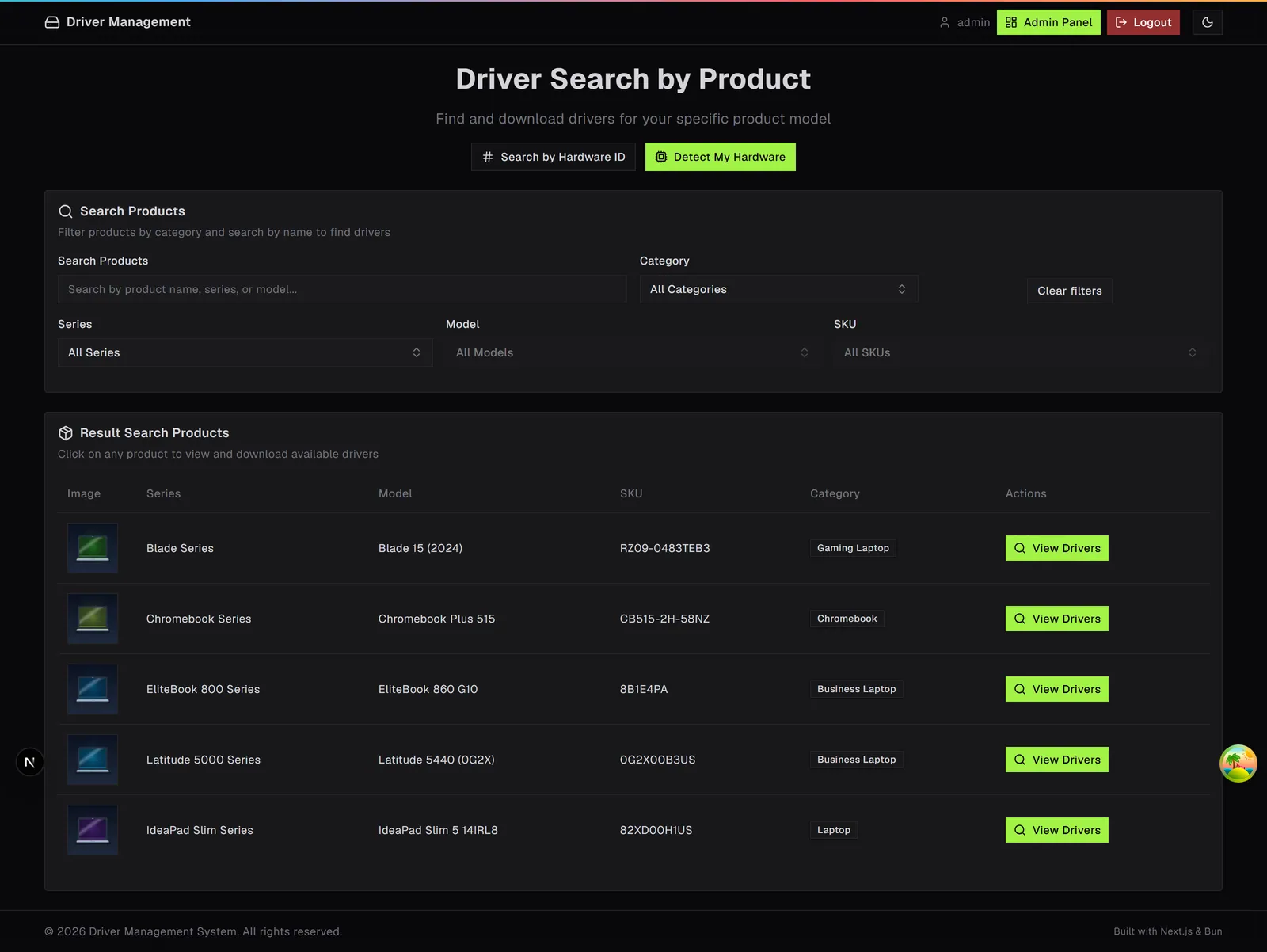Click the Chromebook category badge
This screenshot has height=952, width=1267.
click(x=847, y=619)
